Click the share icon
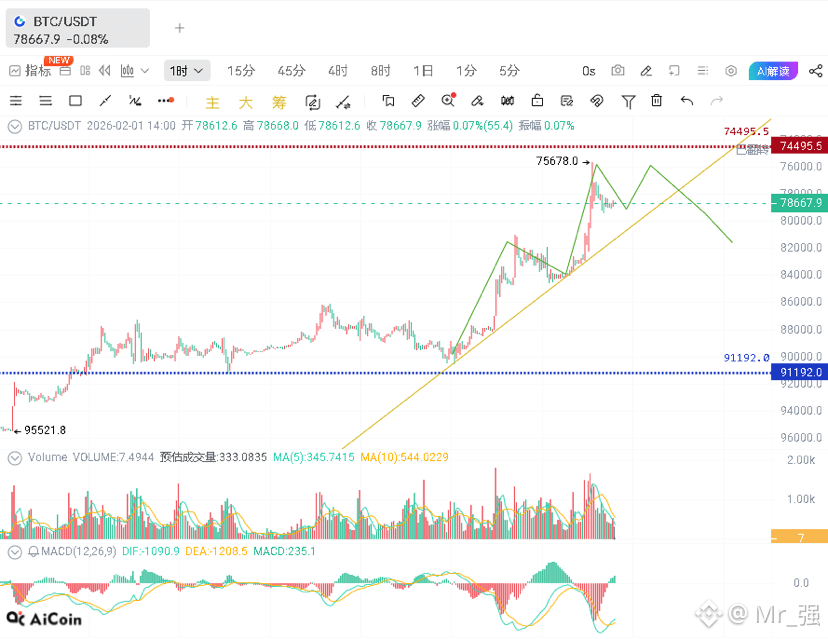828x640 pixels. [816, 71]
